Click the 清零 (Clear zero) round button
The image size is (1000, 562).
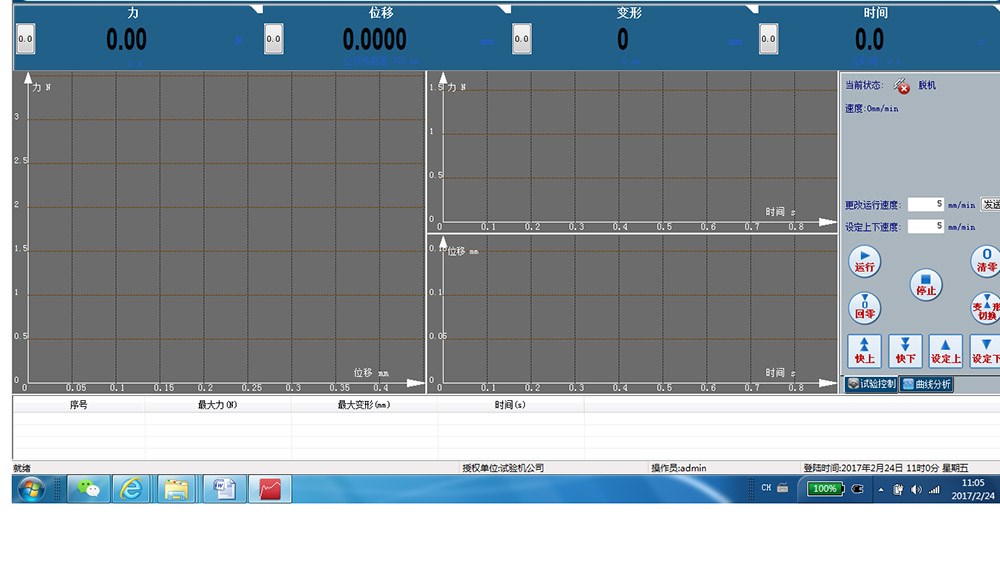[x=985, y=262]
